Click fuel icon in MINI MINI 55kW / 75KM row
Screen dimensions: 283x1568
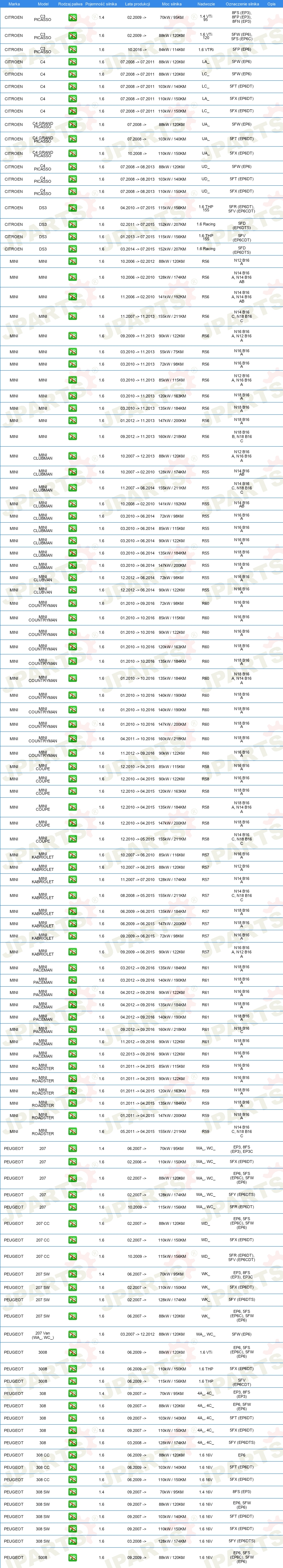[x=72, y=352]
